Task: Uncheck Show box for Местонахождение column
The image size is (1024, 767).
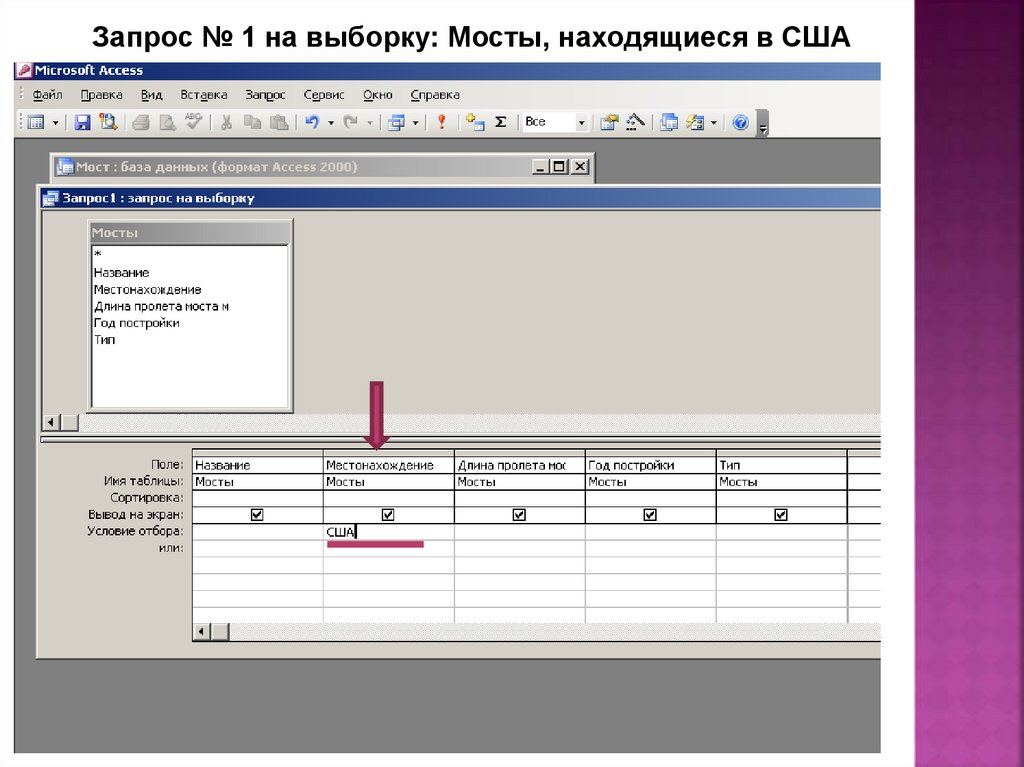Action: pyautogui.click(x=388, y=515)
